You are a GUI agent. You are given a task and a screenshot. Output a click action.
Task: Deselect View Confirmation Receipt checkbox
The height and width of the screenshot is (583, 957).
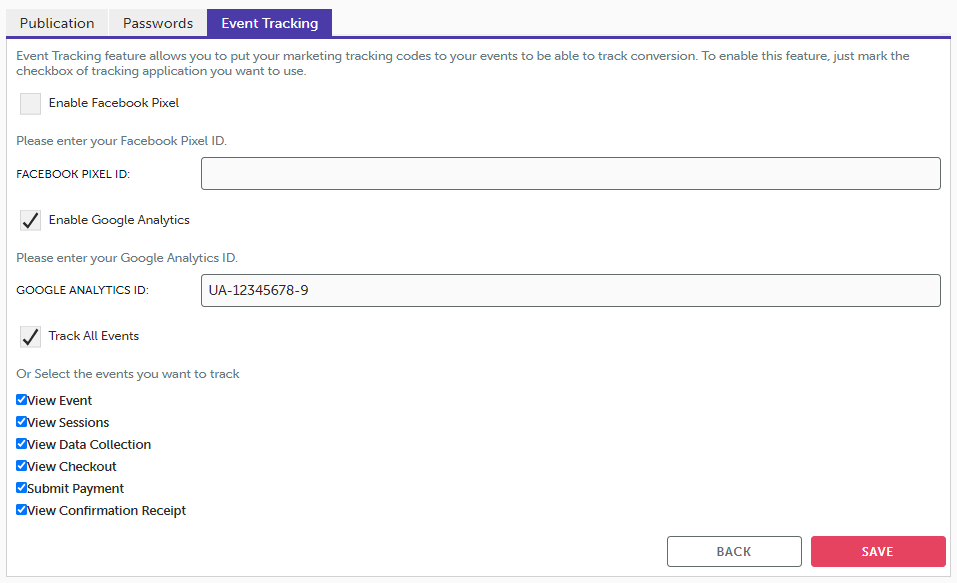(x=22, y=510)
